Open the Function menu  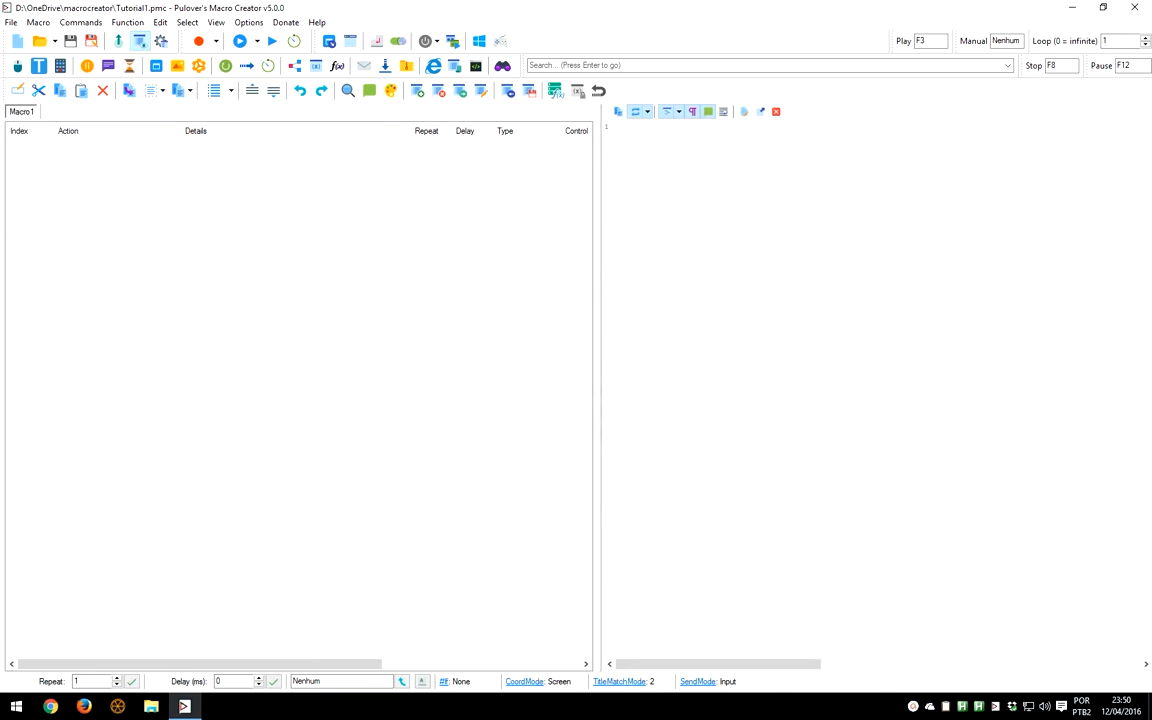point(128,23)
